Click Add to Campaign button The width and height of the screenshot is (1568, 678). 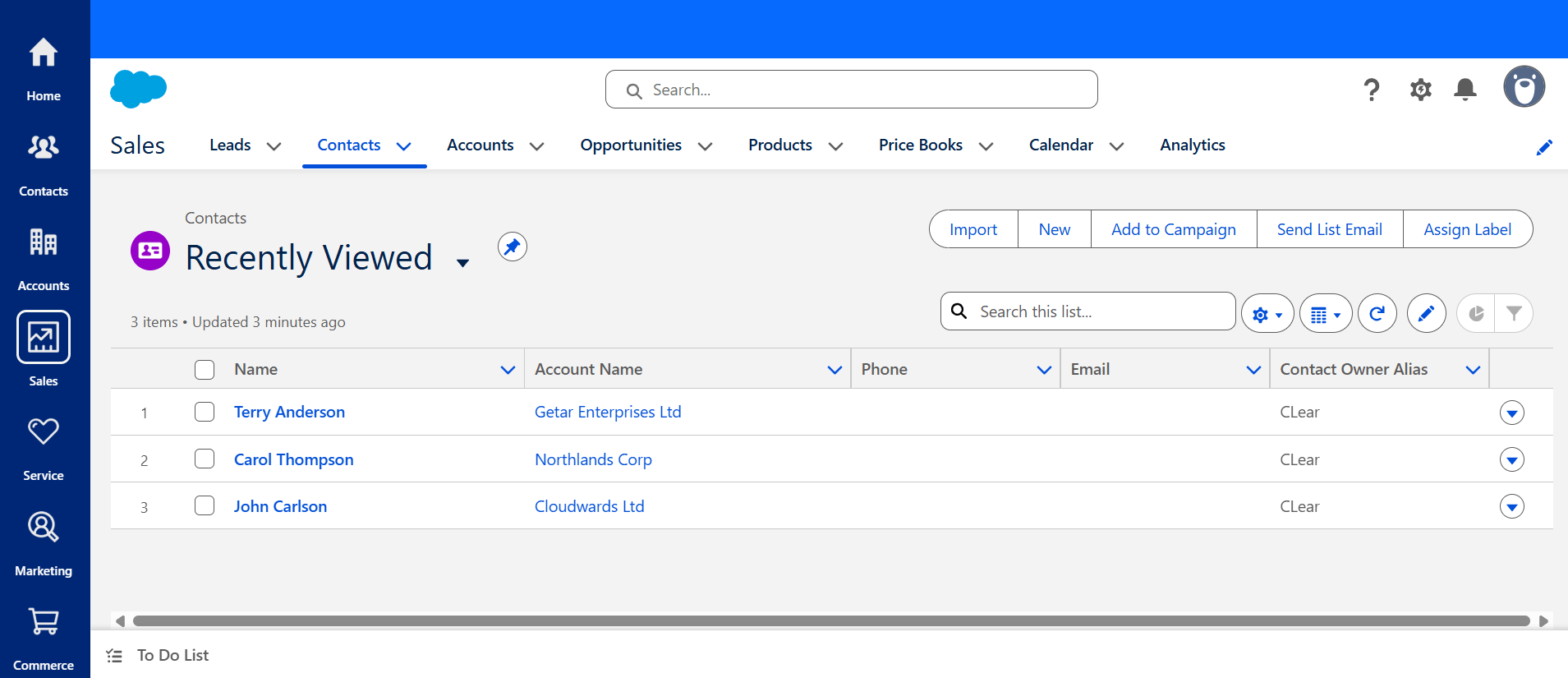click(1174, 229)
